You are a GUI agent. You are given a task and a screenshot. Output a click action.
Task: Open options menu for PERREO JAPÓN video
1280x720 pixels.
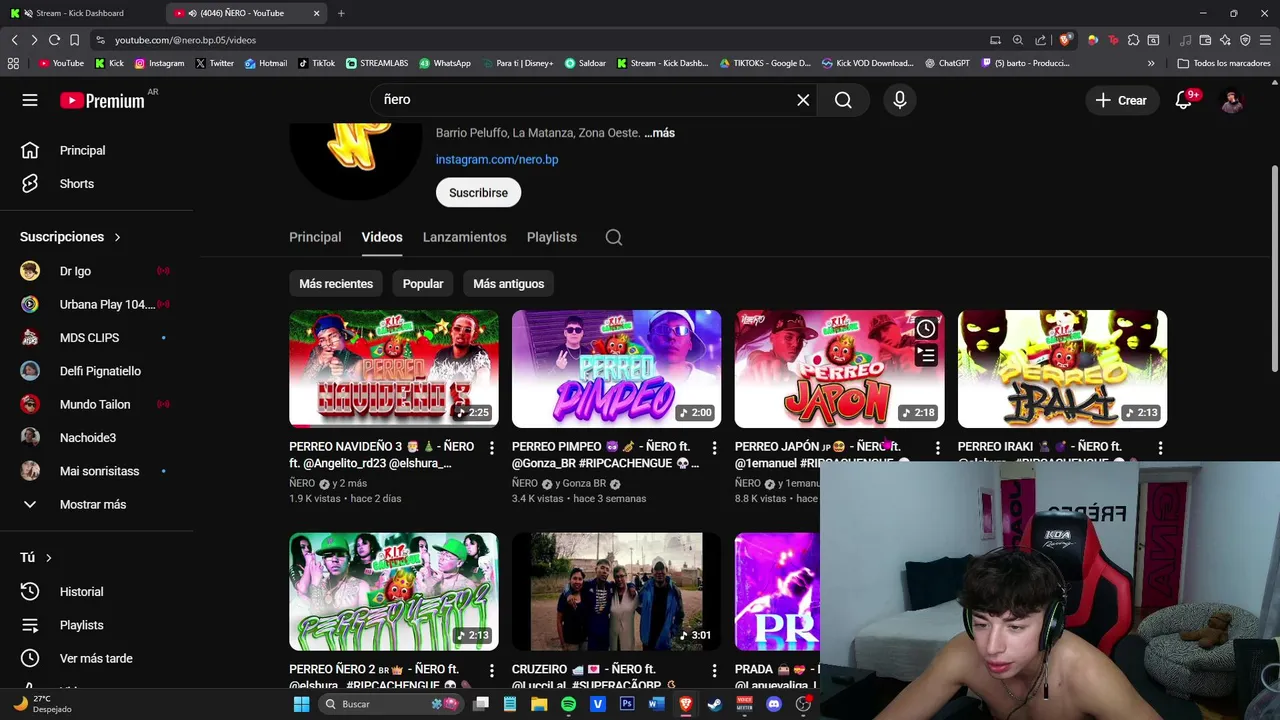(x=937, y=448)
